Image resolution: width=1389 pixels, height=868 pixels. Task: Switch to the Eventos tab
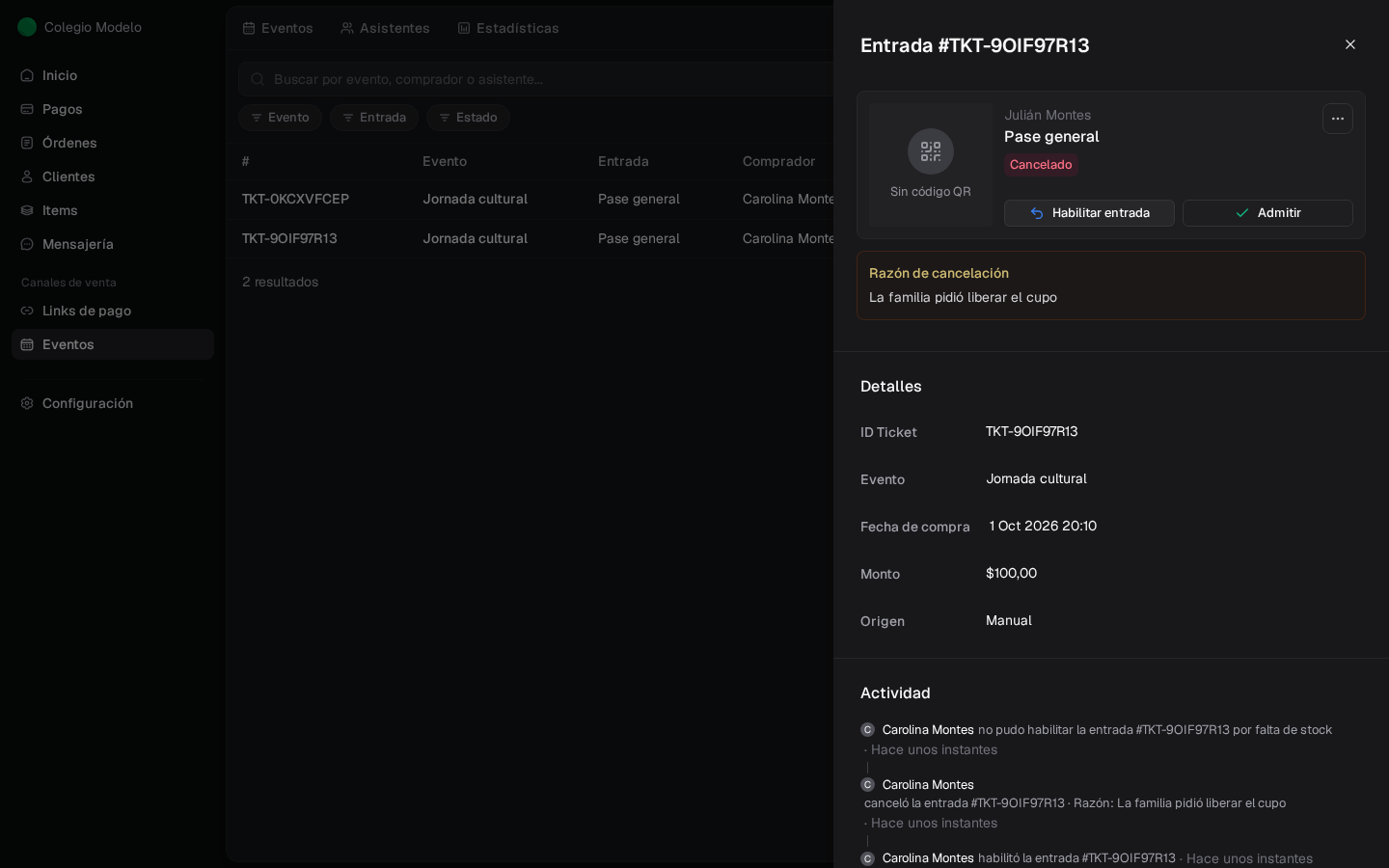(278, 28)
